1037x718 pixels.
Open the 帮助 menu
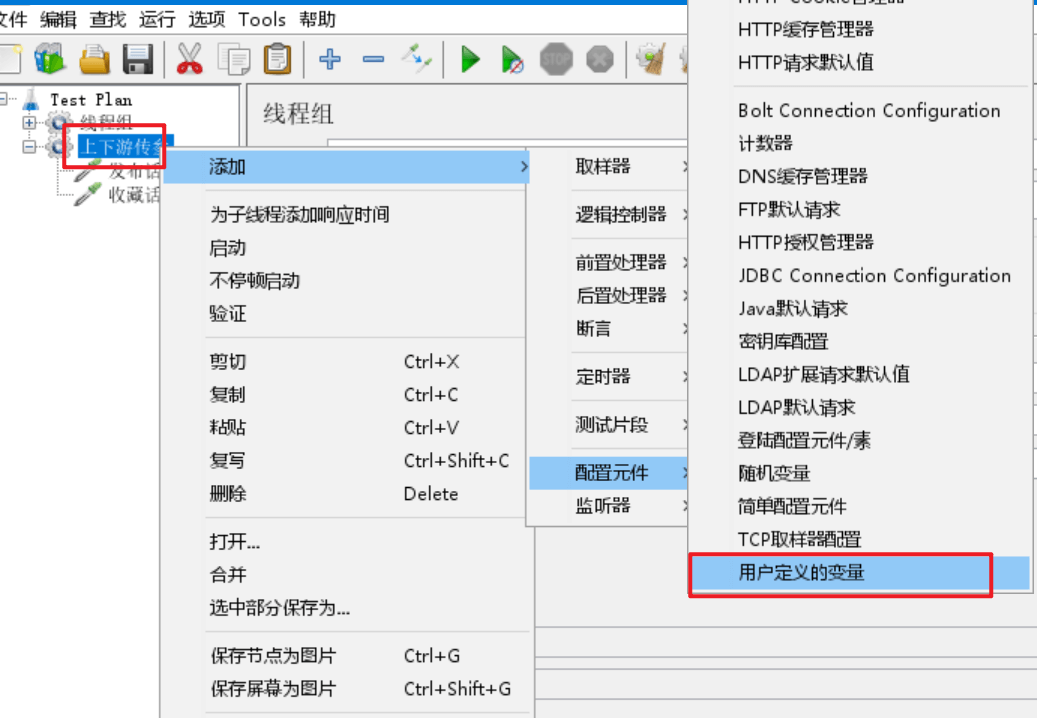317,19
